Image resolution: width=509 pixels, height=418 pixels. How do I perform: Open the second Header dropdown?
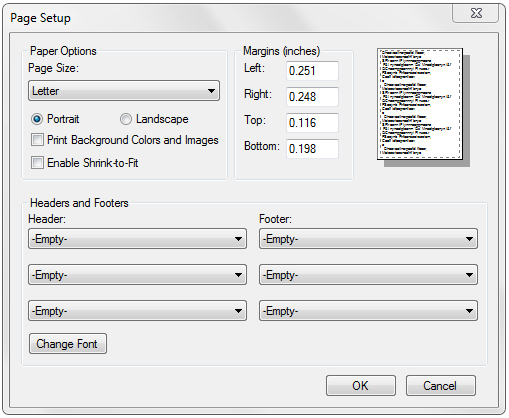coord(137,275)
